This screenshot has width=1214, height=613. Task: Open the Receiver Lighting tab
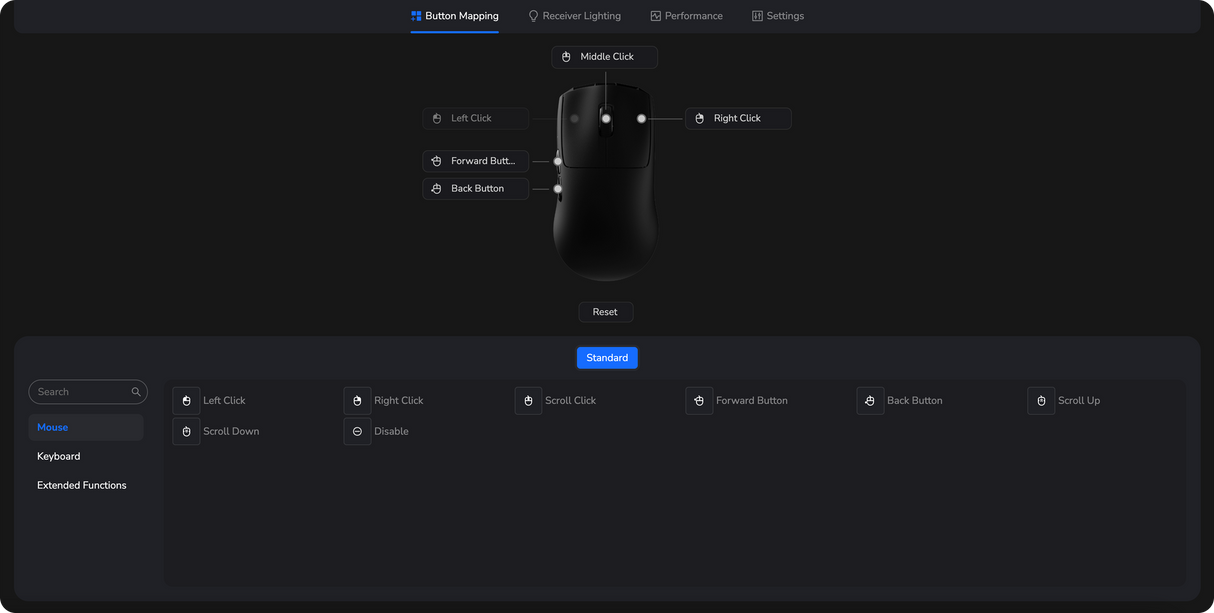(x=574, y=16)
